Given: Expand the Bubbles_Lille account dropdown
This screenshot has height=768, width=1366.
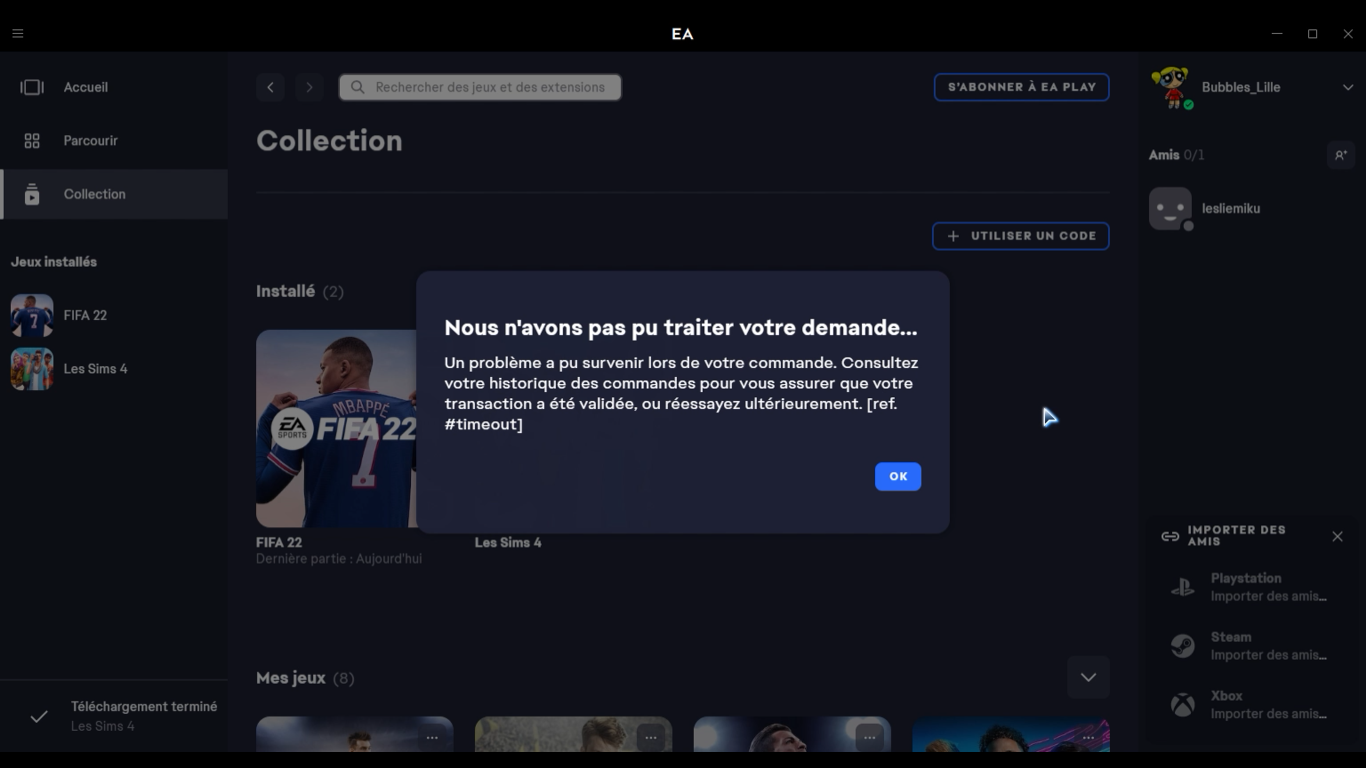Looking at the screenshot, I should click(1348, 88).
